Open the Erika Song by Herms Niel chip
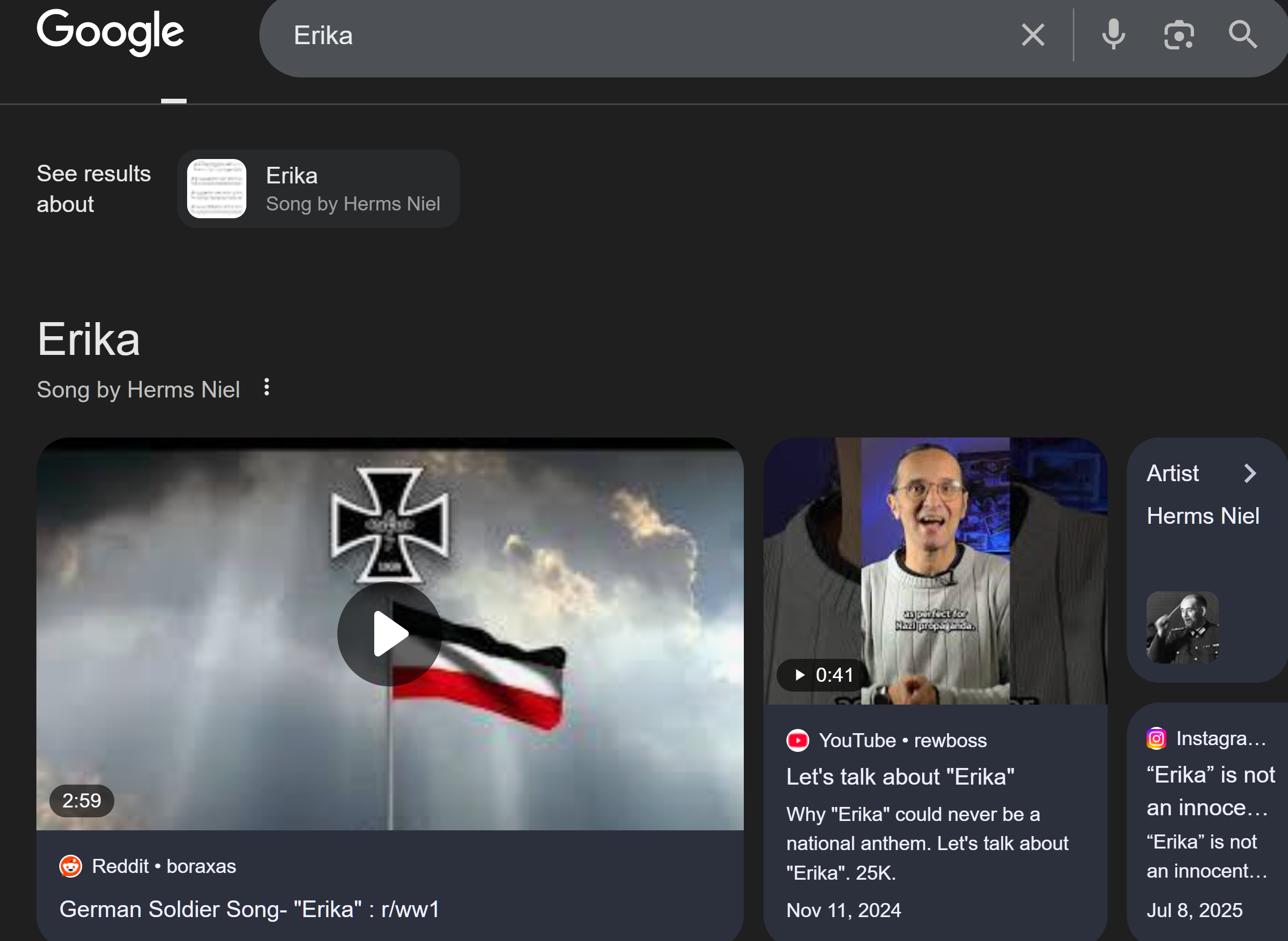Screen dimensions: 1288x941 tap(319, 189)
